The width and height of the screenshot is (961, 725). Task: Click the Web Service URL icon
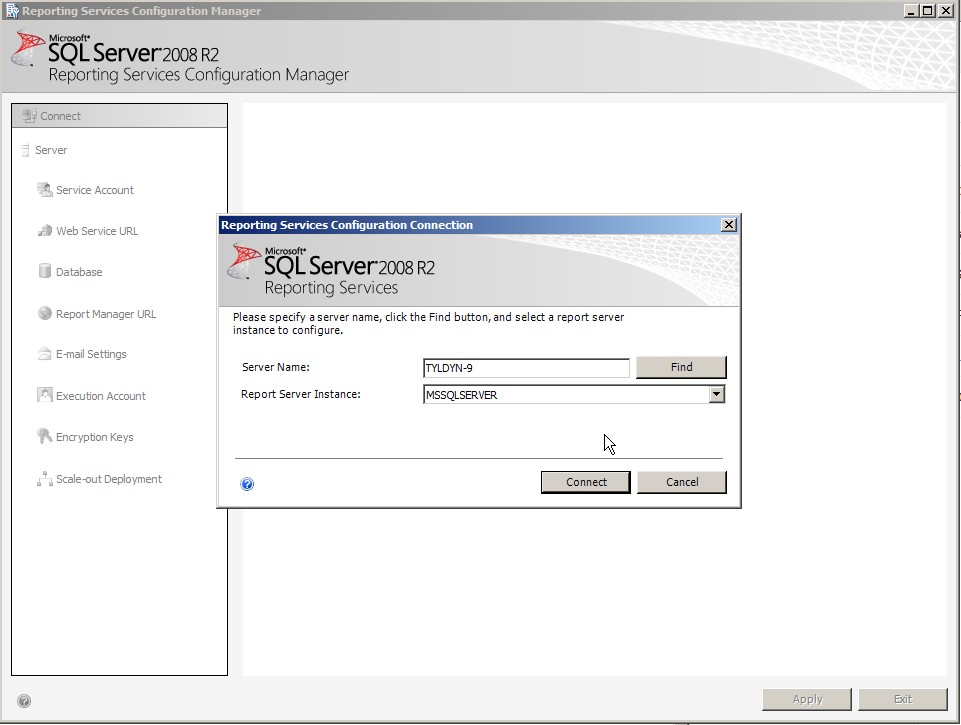[44, 231]
